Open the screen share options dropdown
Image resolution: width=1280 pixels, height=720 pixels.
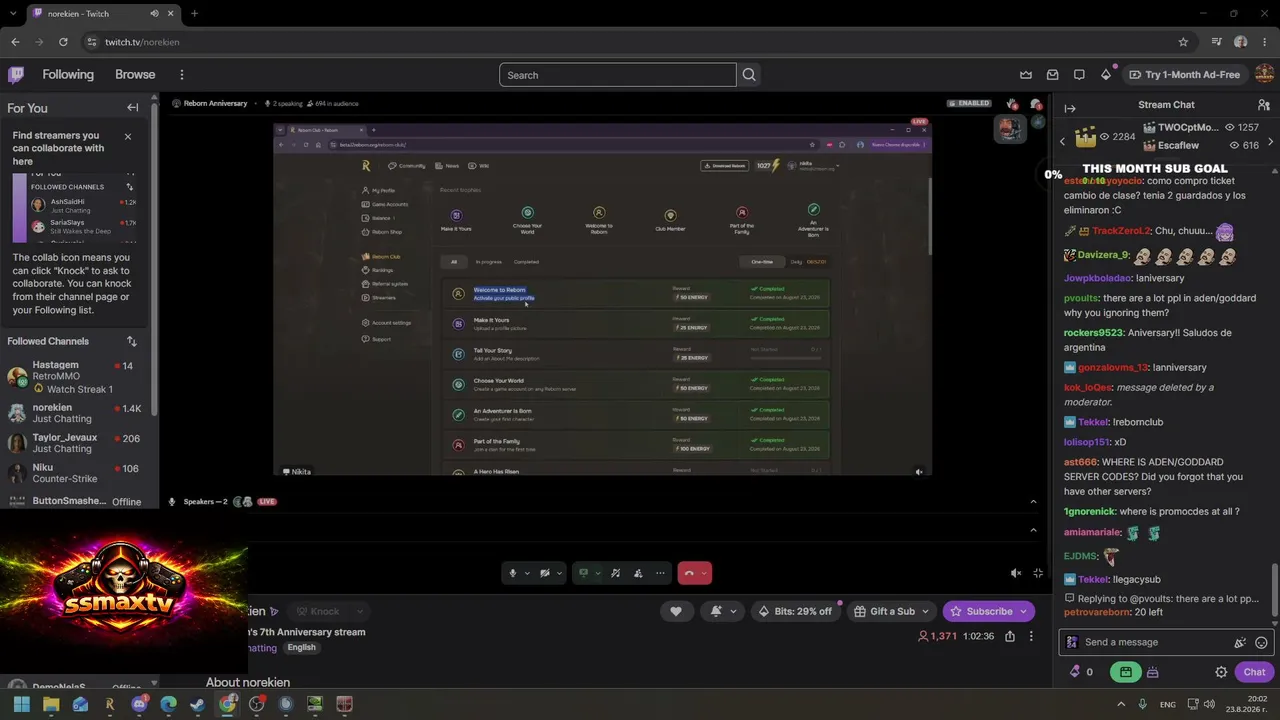pyautogui.click(x=598, y=573)
